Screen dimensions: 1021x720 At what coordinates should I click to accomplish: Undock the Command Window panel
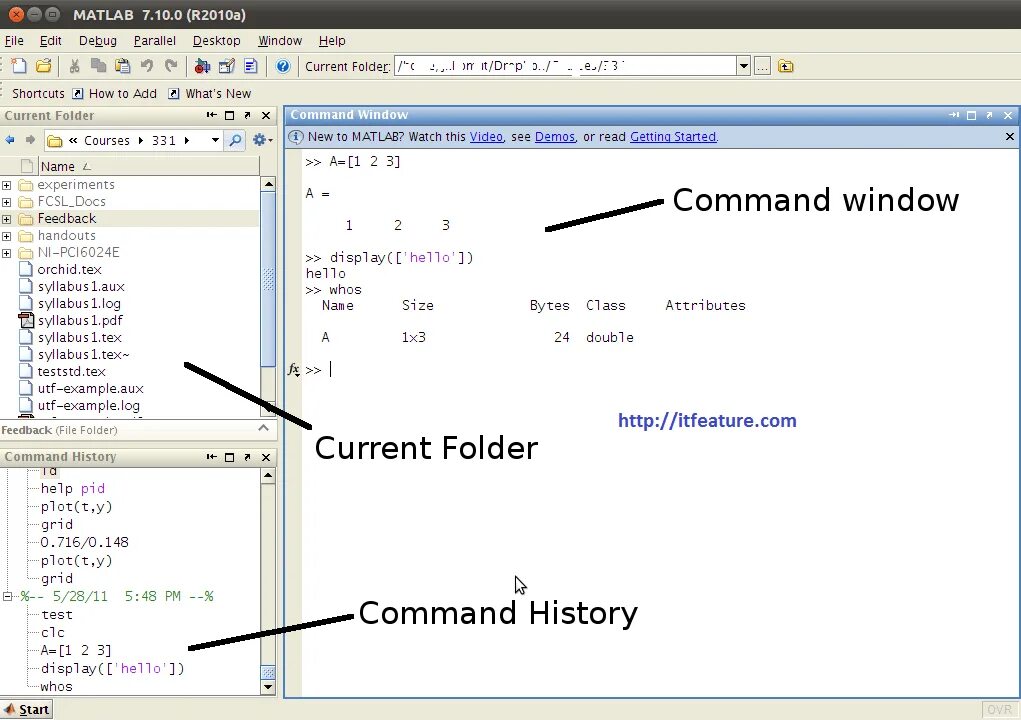coord(989,115)
